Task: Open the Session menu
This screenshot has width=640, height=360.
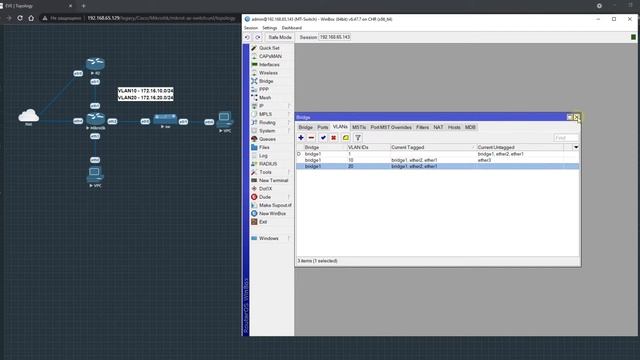Action: pyautogui.click(x=251, y=28)
